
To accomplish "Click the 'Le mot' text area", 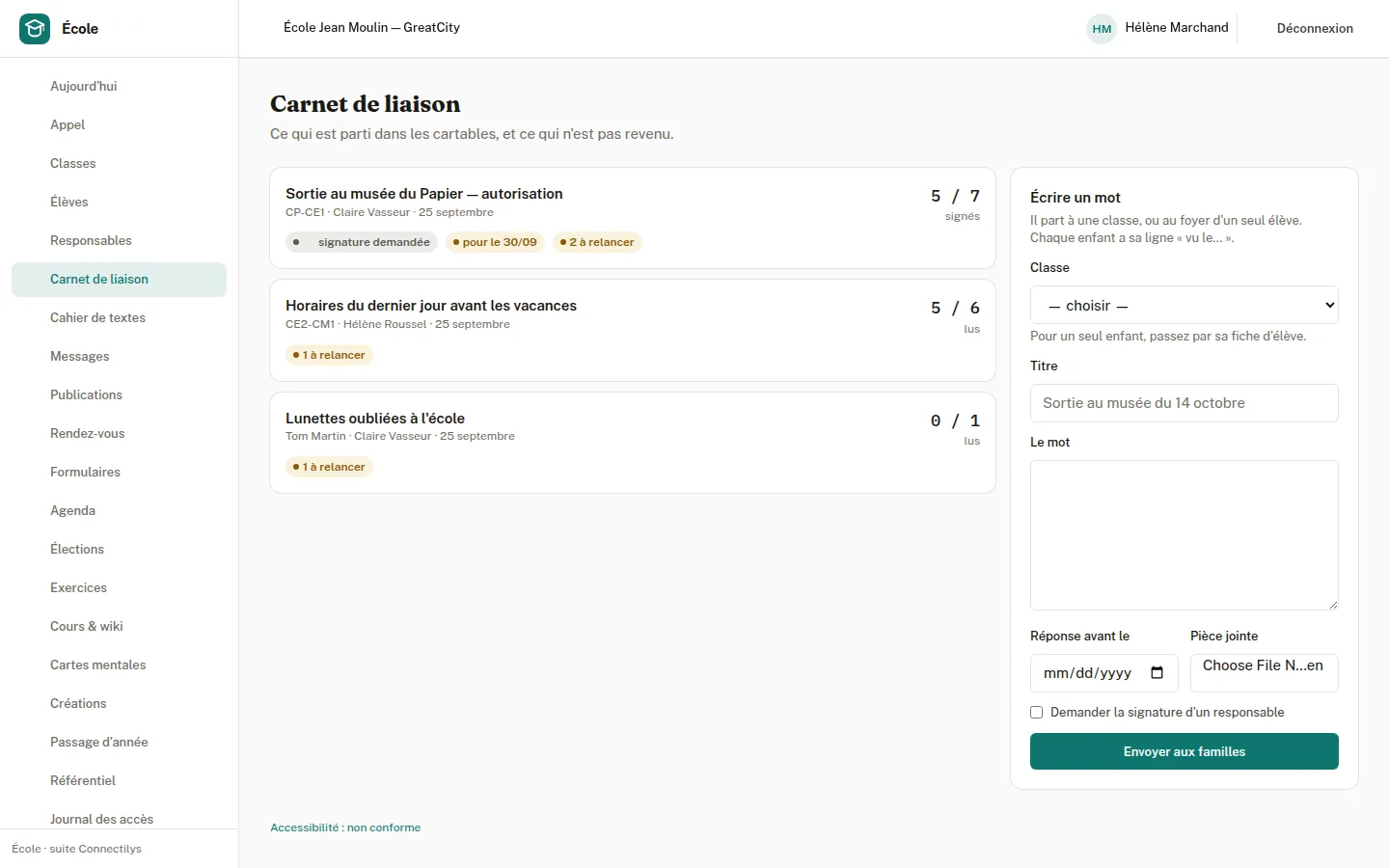I will tap(1185, 535).
